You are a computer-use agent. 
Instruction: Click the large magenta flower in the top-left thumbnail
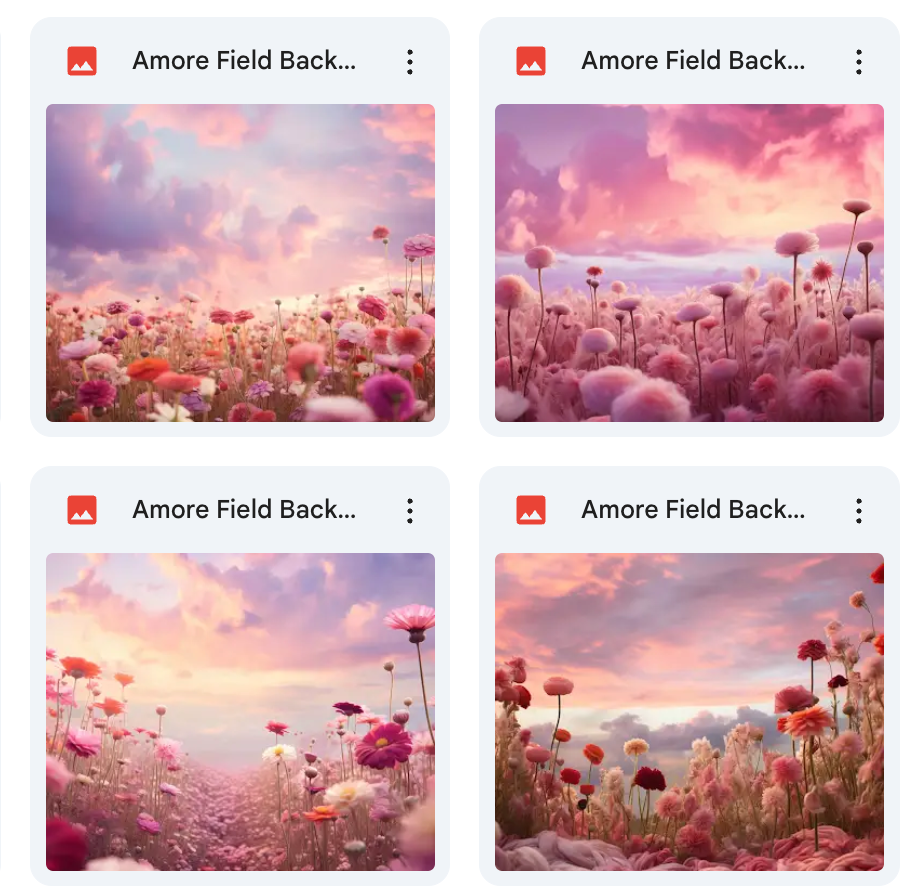389,395
